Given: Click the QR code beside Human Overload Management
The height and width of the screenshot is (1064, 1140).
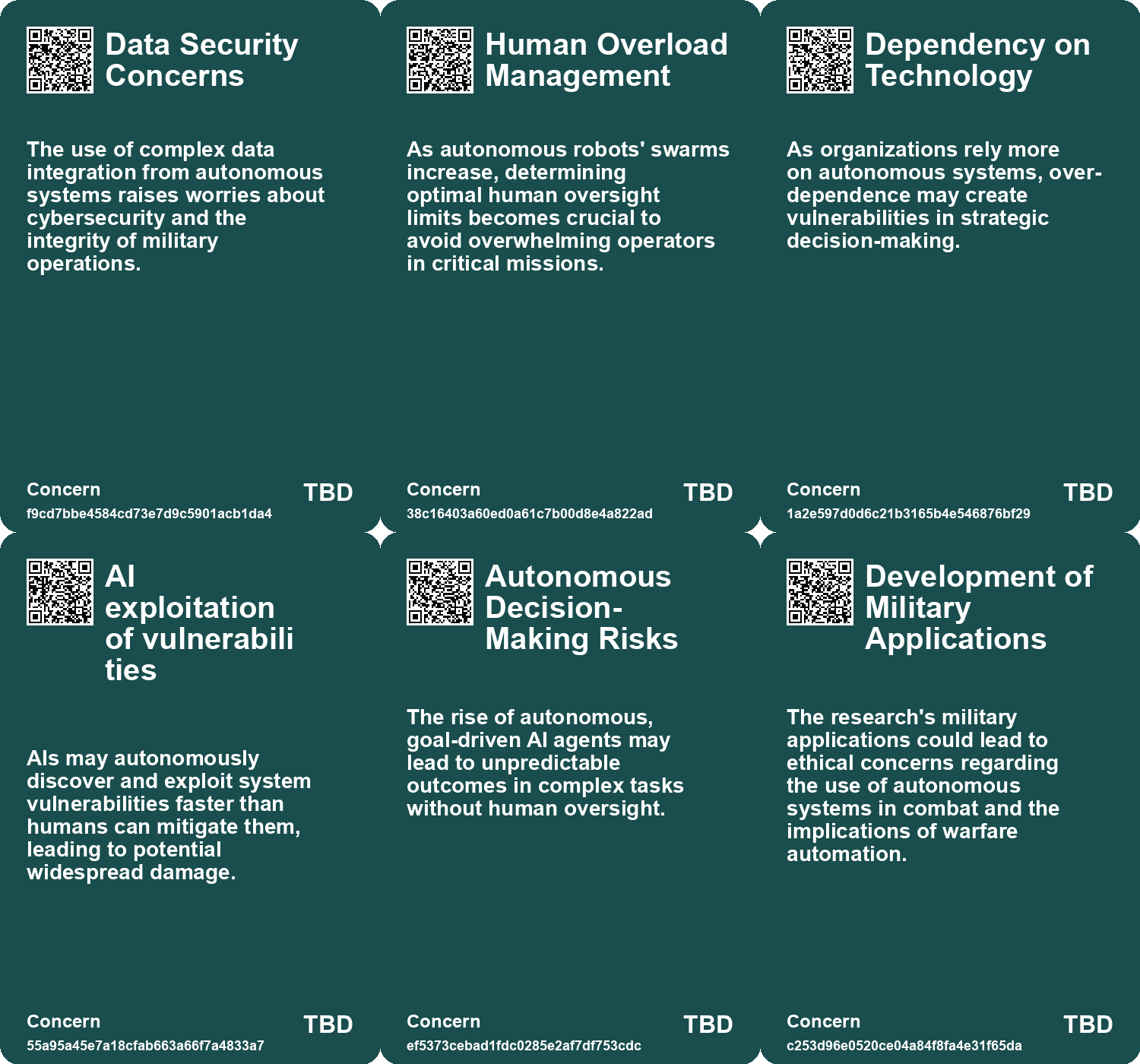Looking at the screenshot, I should click(x=440, y=60).
